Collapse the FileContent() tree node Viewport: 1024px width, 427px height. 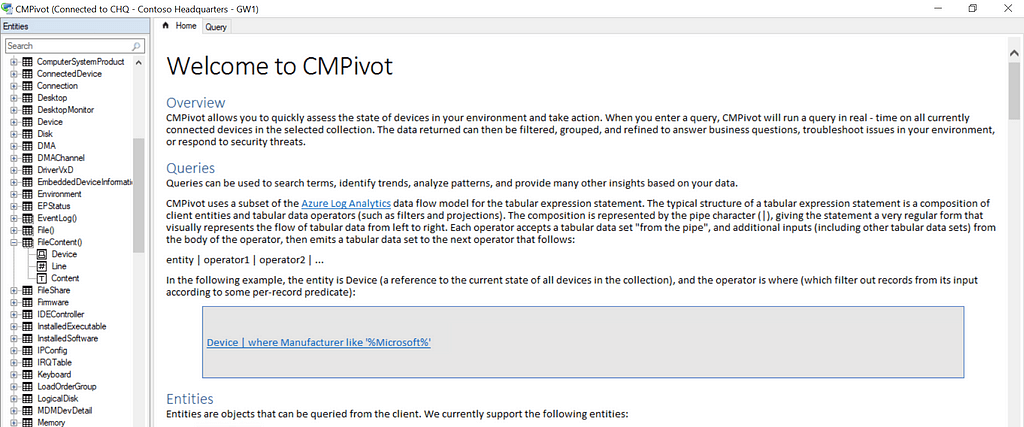pos(14,242)
